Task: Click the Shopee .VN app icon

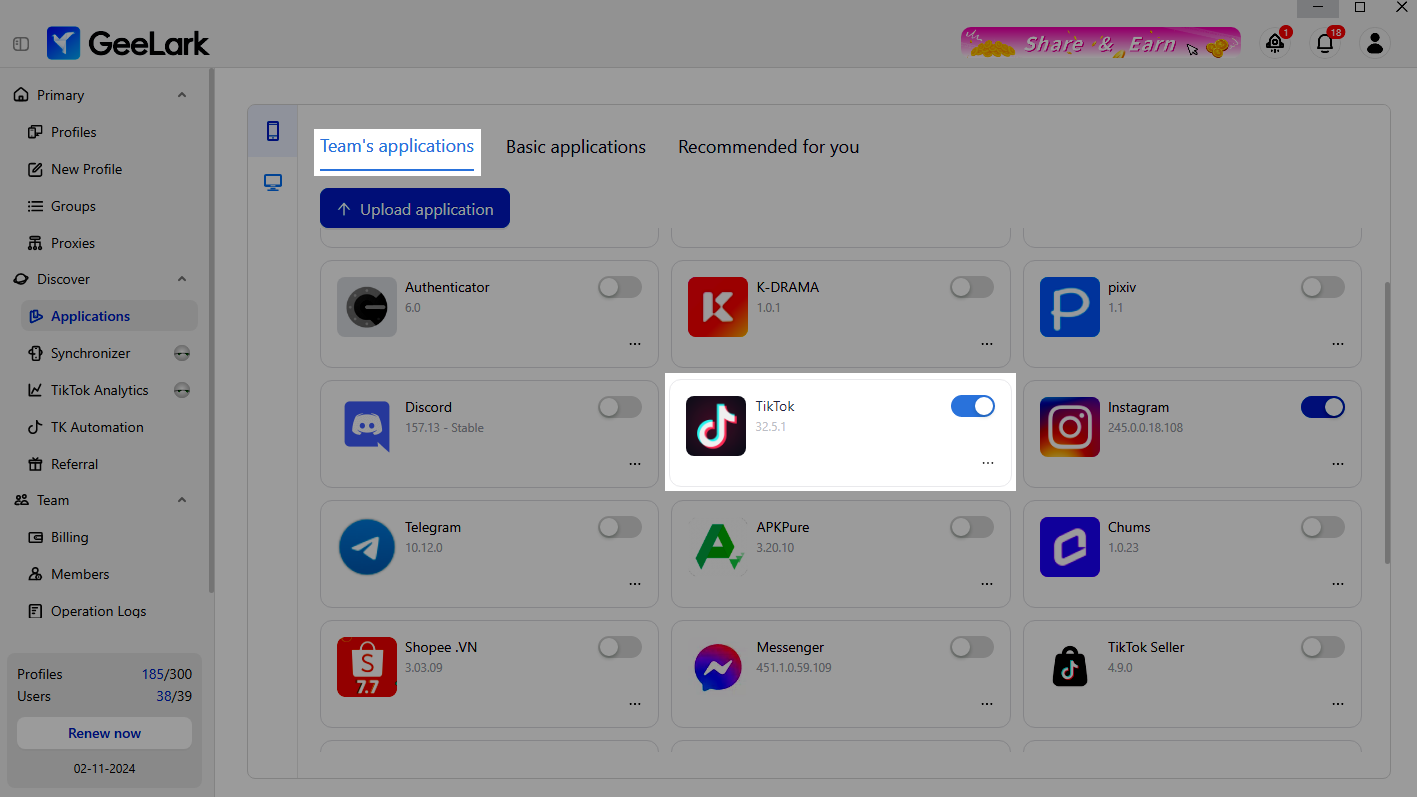Action: click(x=367, y=667)
